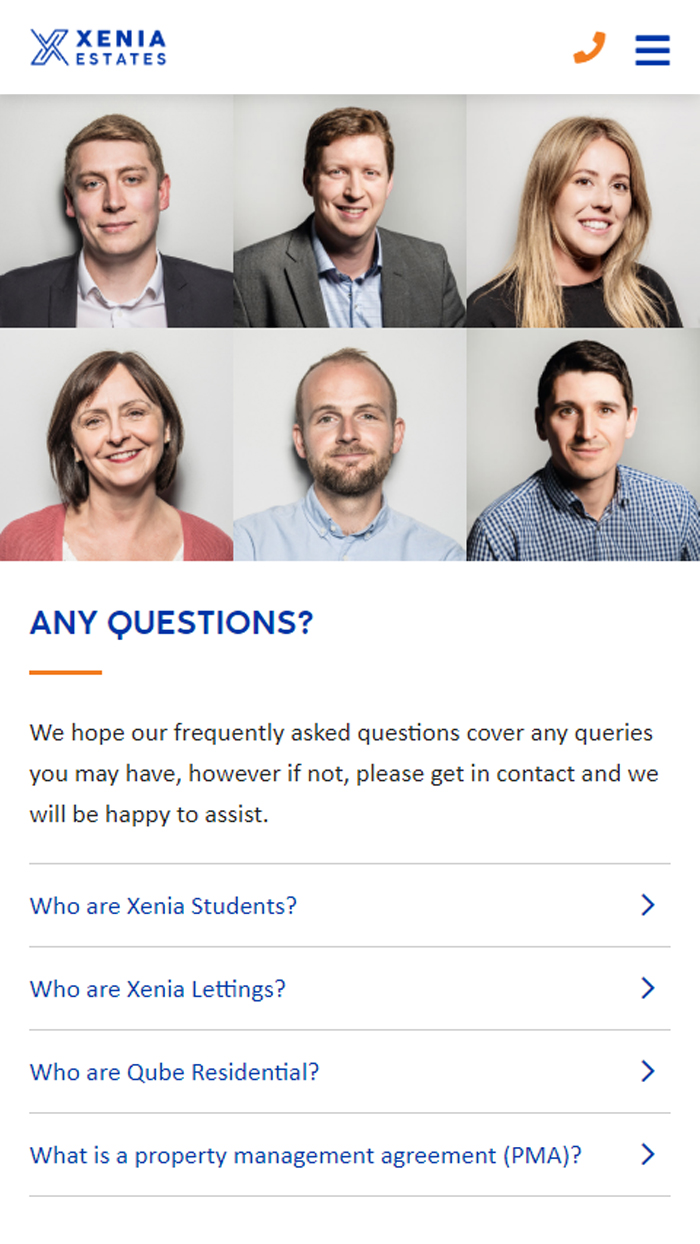Viewport: 700px width, 1244px height.
Task: Select photo of blonde woman in black top
Action: [583, 211]
